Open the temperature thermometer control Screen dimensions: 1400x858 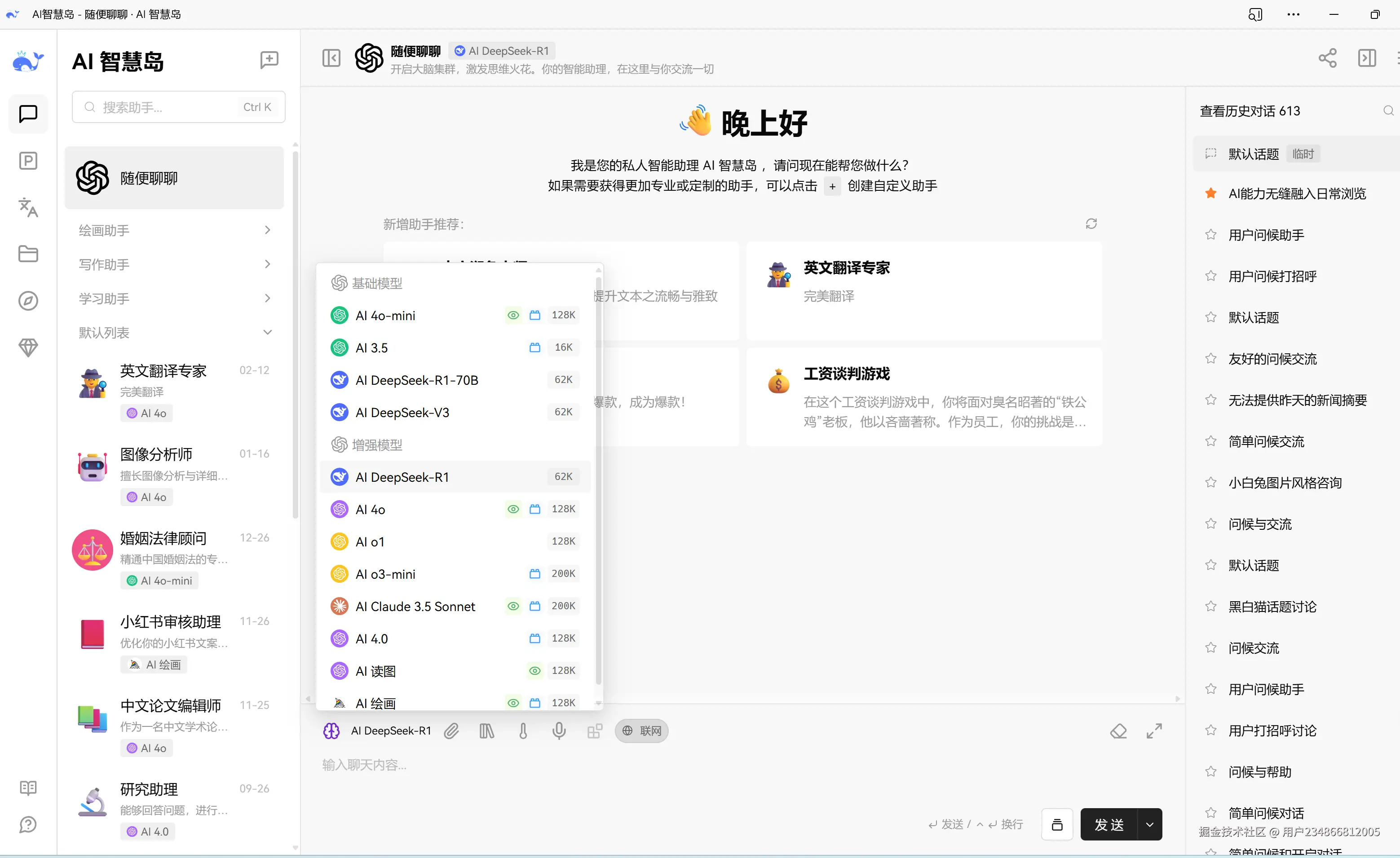pyautogui.click(x=523, y=731)
